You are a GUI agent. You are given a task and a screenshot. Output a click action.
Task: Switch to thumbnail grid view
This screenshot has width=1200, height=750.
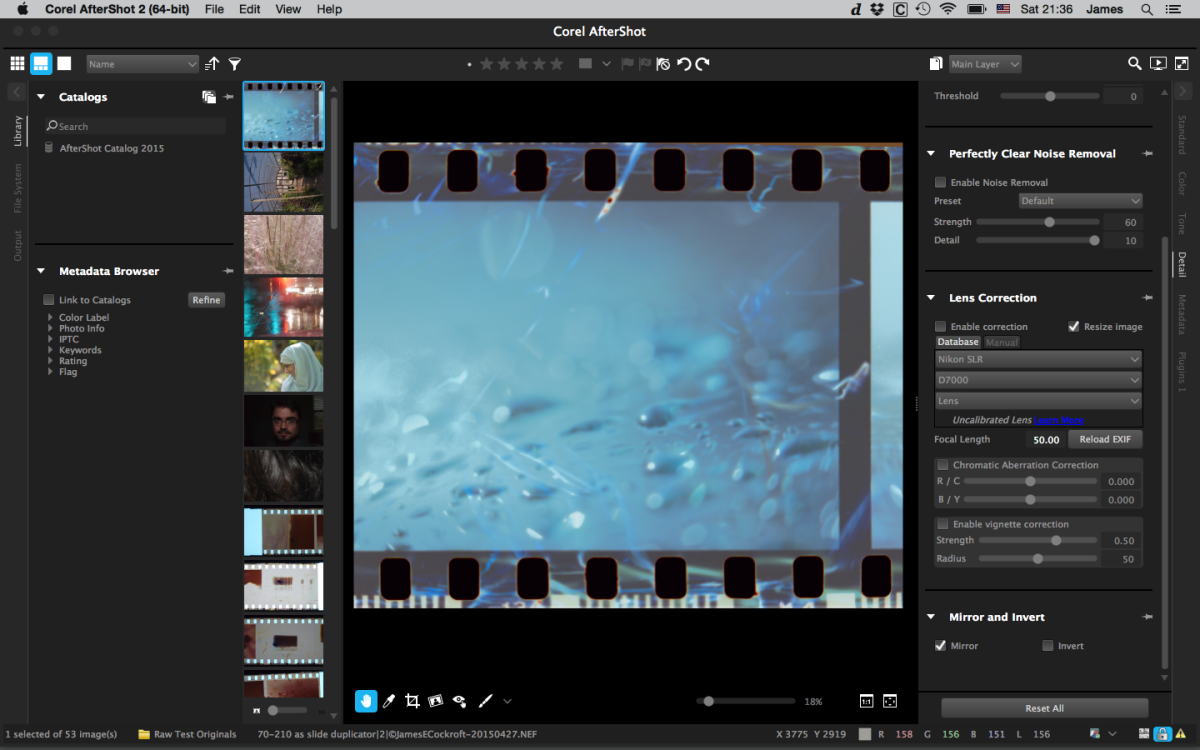17,63
